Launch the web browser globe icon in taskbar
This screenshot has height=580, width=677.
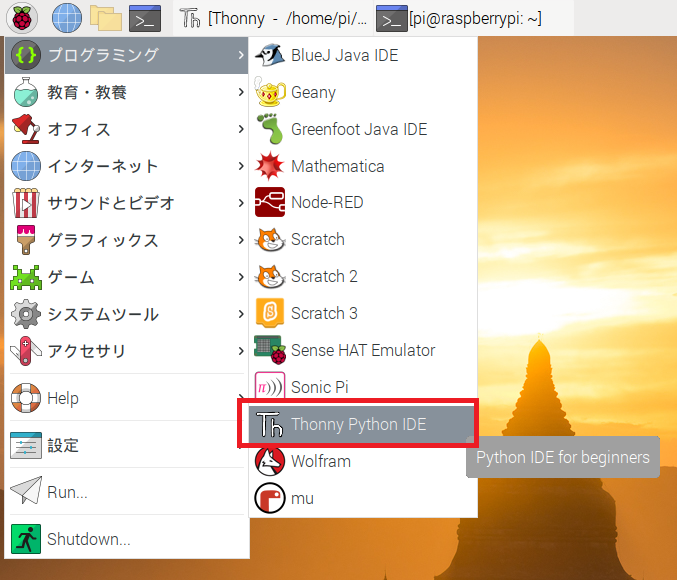click(x=66, y=18)
